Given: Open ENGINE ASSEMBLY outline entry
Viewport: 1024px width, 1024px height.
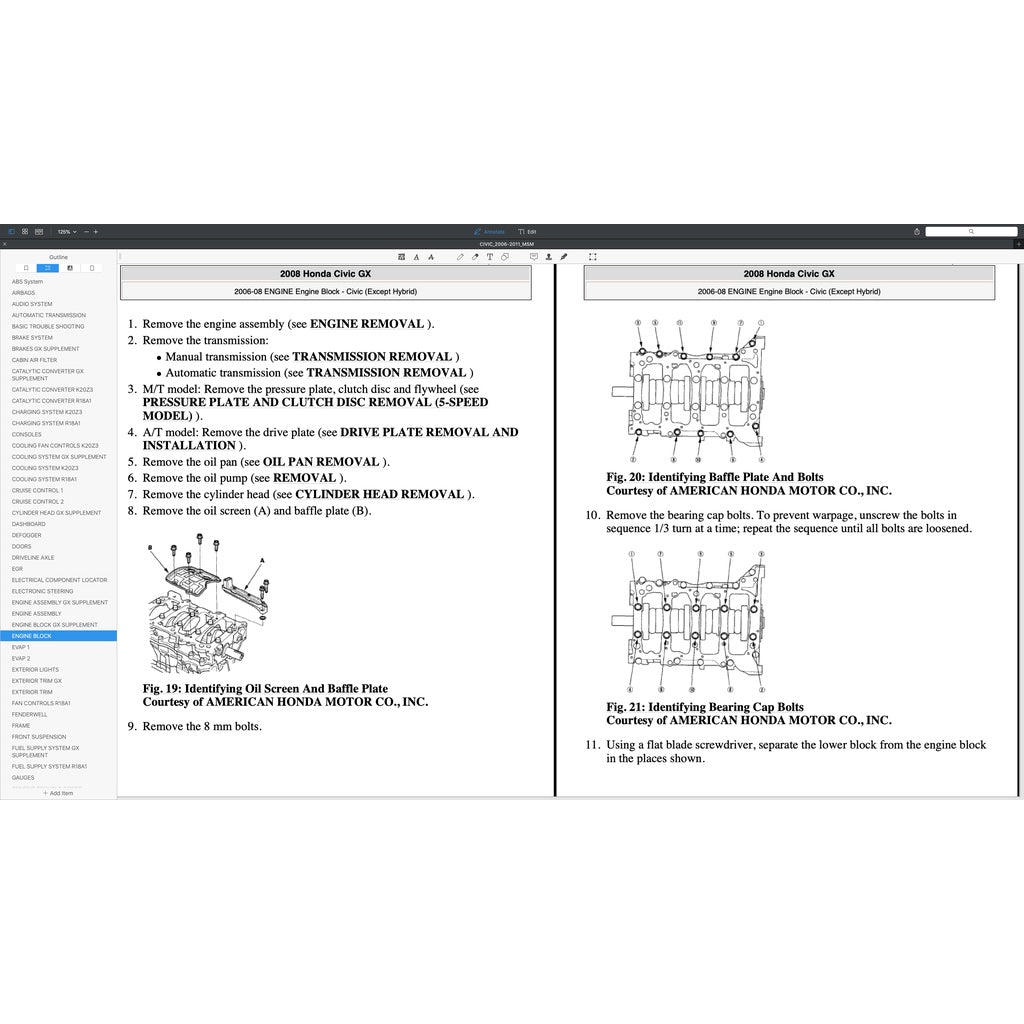Looking at the screenshot, I should pyautogui.click(x=36, y=614).
